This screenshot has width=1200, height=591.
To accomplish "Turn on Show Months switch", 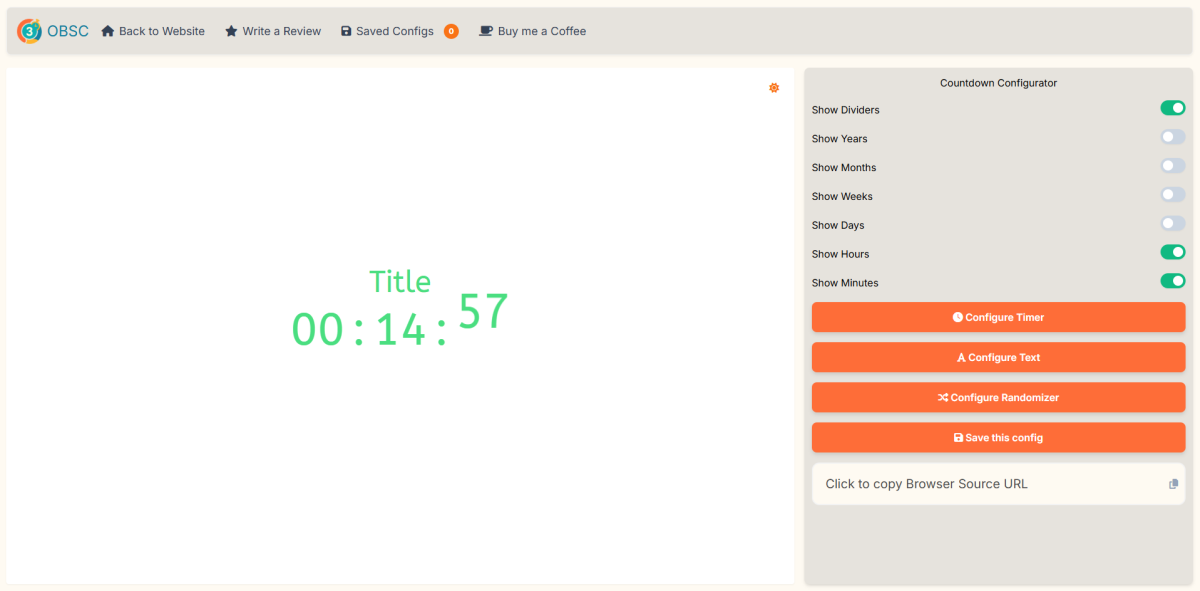I will pos(1172,166).
